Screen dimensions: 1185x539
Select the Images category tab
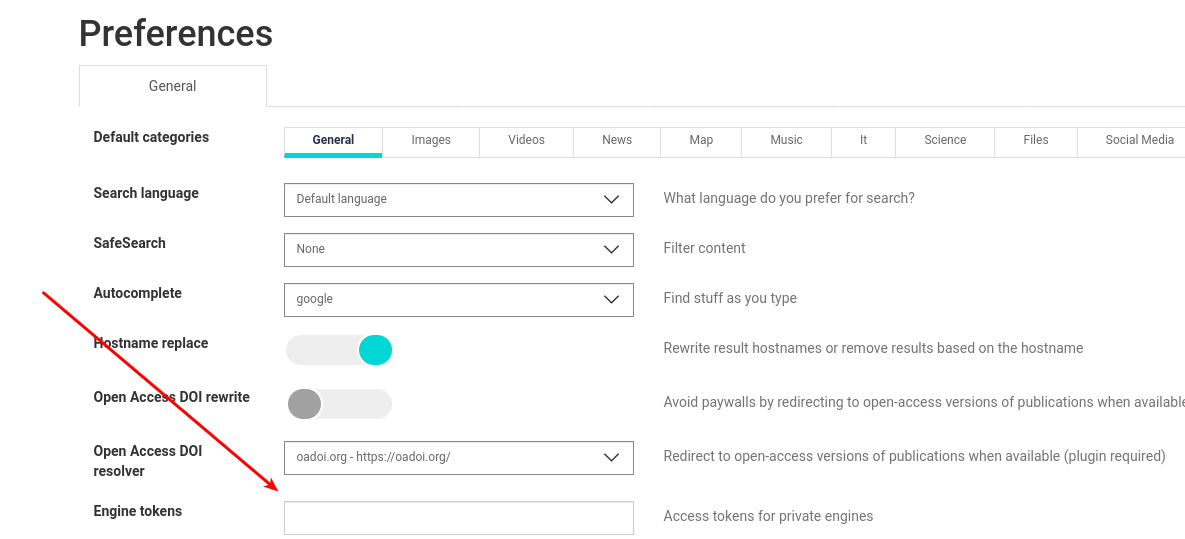431,140
